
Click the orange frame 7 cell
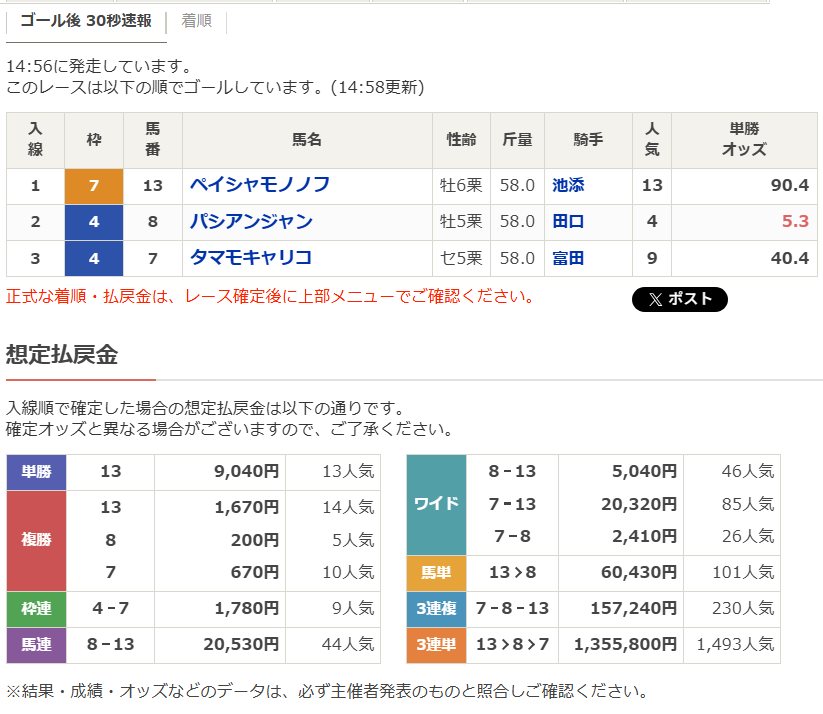coord(94,186)
